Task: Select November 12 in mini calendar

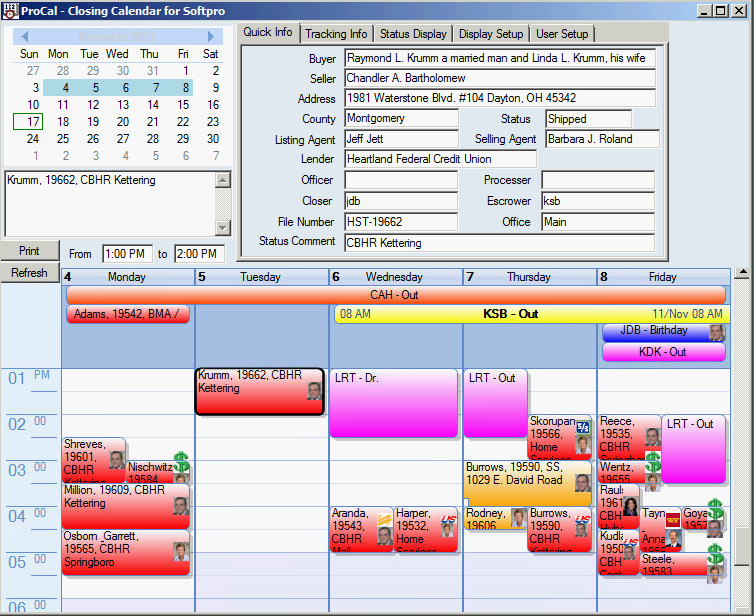Action: tap(93, 105)
